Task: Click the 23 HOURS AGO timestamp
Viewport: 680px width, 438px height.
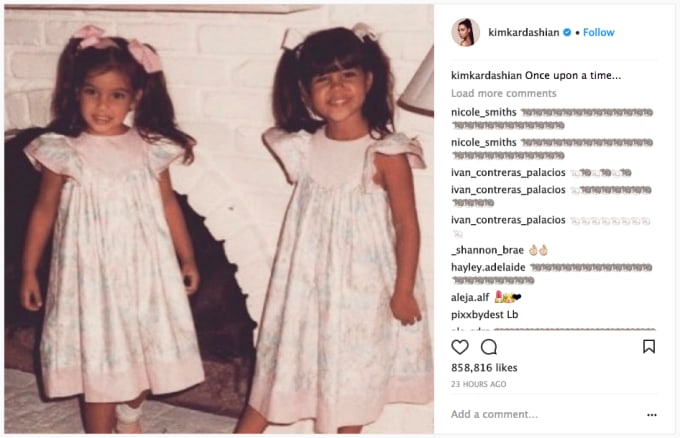Action: (478, 384)
